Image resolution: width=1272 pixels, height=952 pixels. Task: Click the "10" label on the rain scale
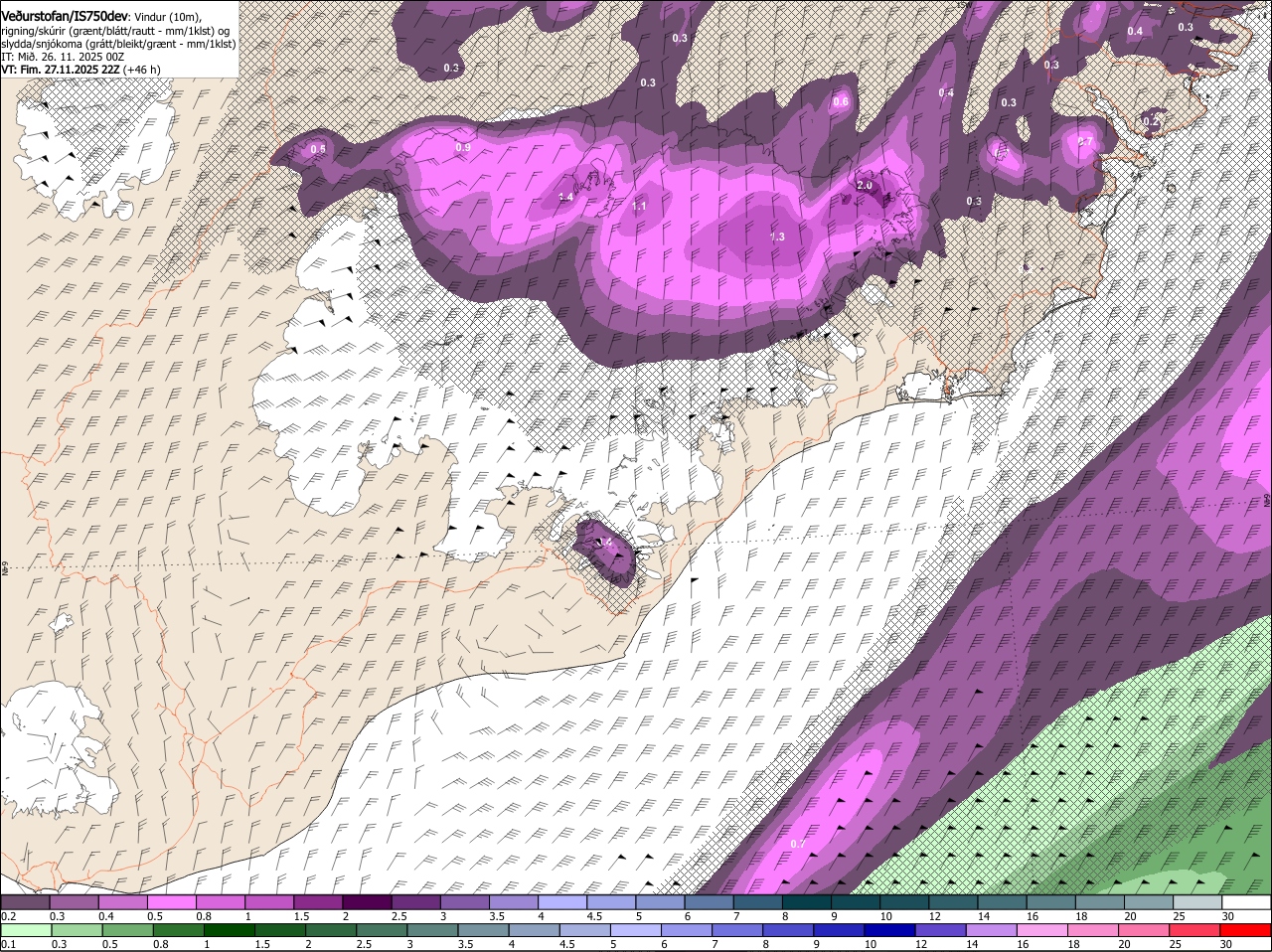pos(871,944)
